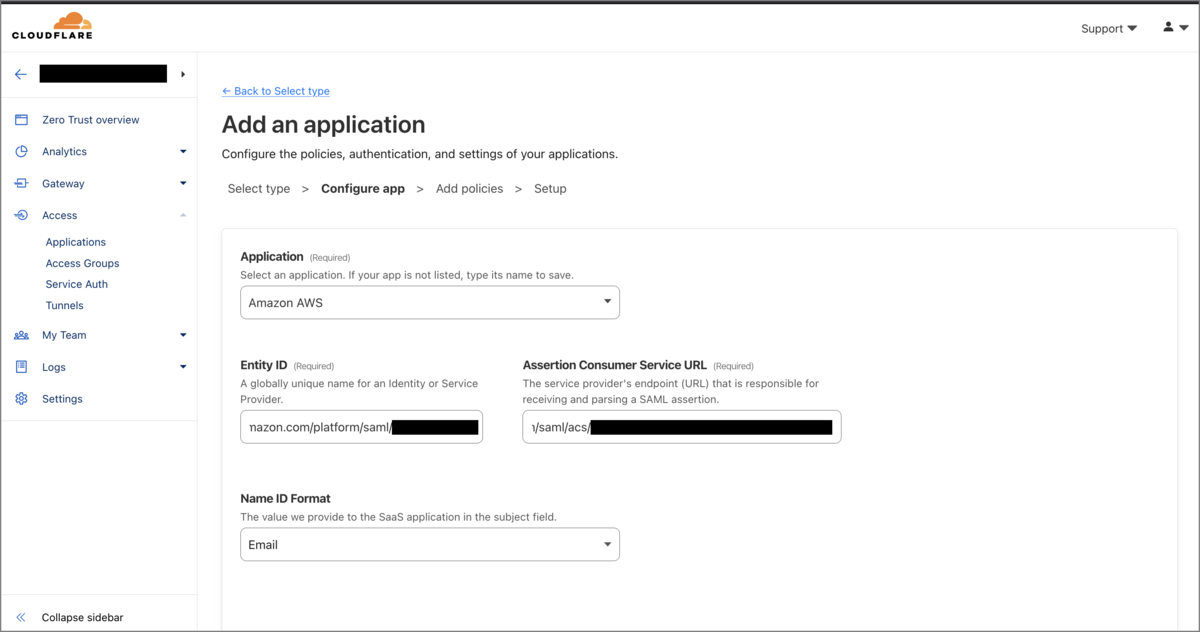Click the Zero Trust overview window icon

point(21,120)
